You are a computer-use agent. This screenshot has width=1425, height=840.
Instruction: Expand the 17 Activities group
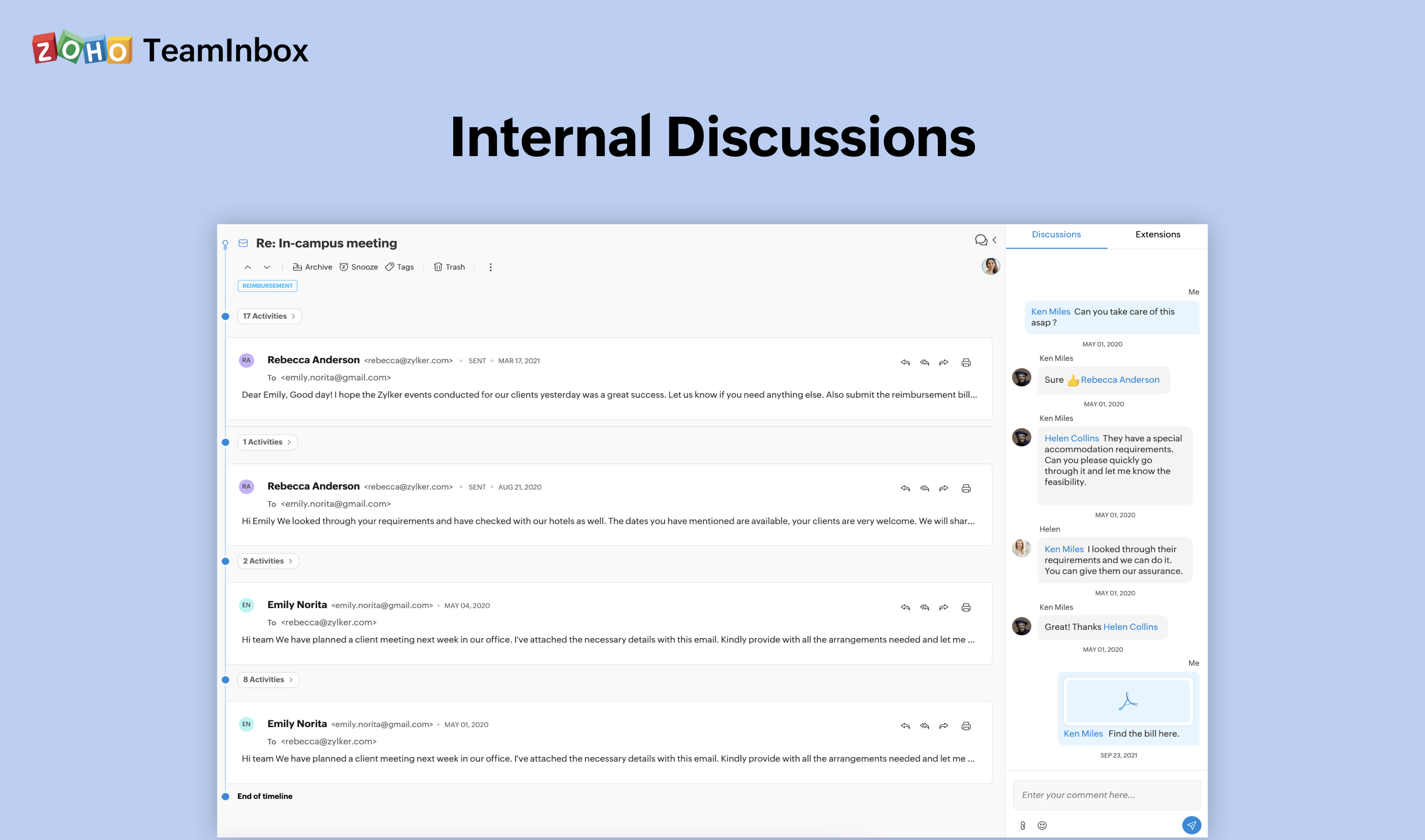[269, 316]
